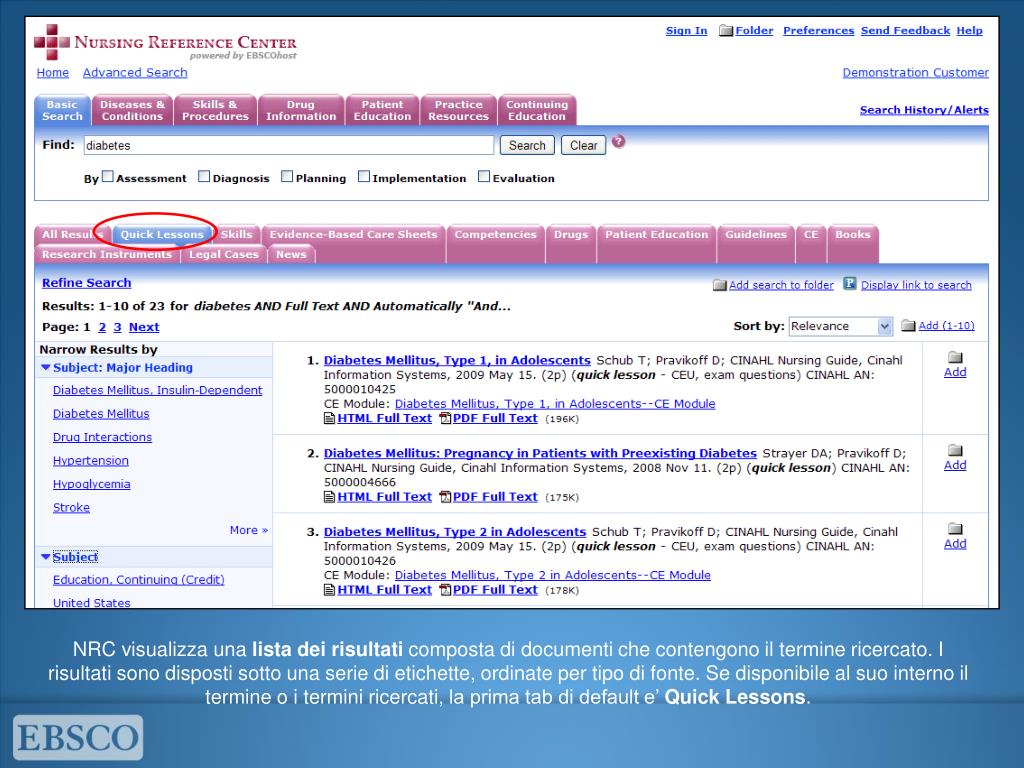
Task: Click the Help link
Action: [x=969, y=31]
